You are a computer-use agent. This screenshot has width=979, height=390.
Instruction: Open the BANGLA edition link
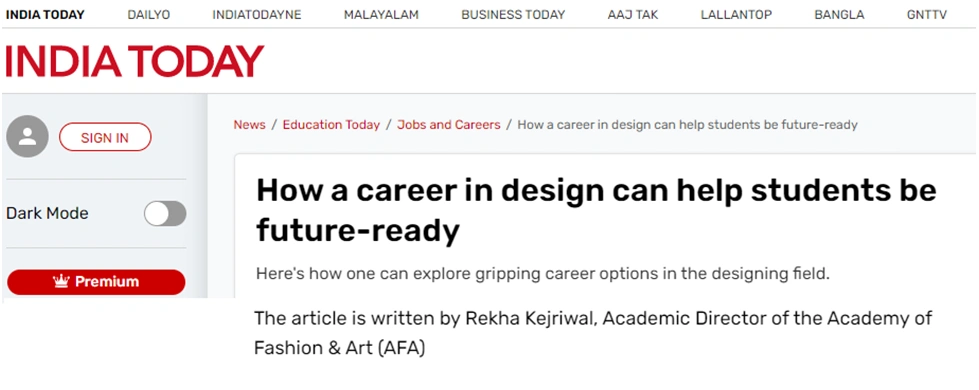839,15
